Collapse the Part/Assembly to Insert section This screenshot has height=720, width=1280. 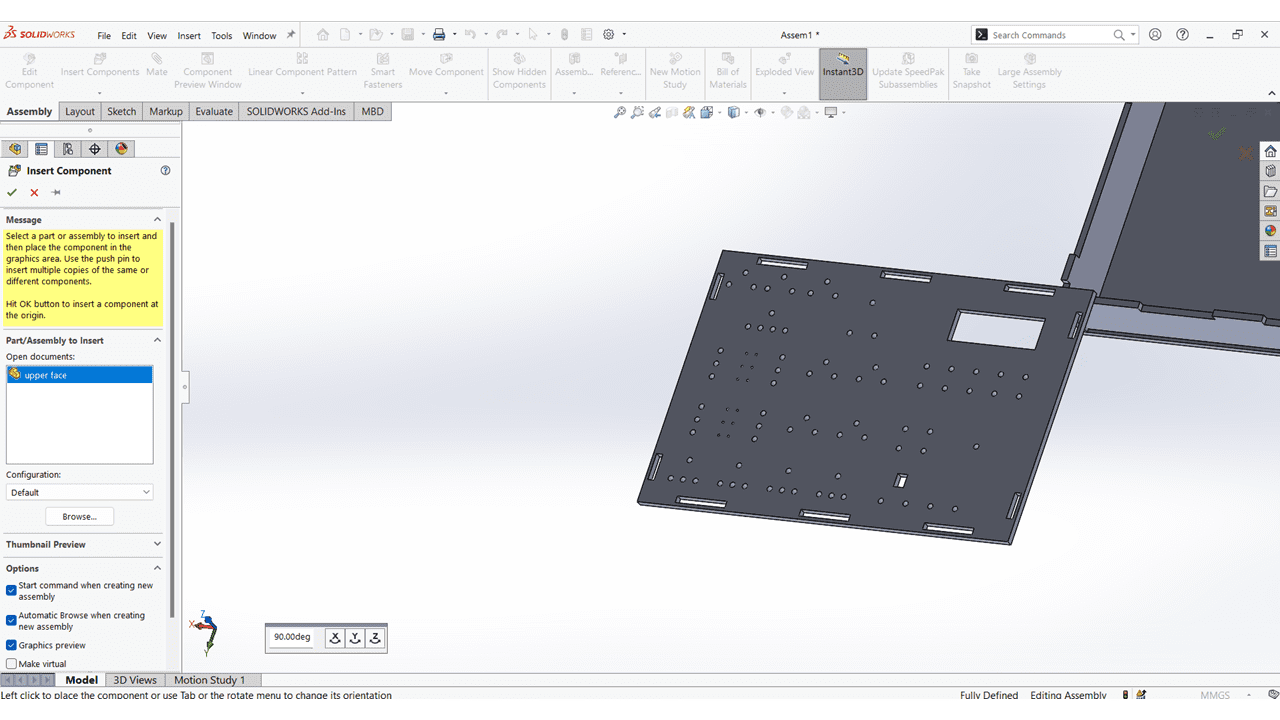pyautogui.click(x=157, y=340)
